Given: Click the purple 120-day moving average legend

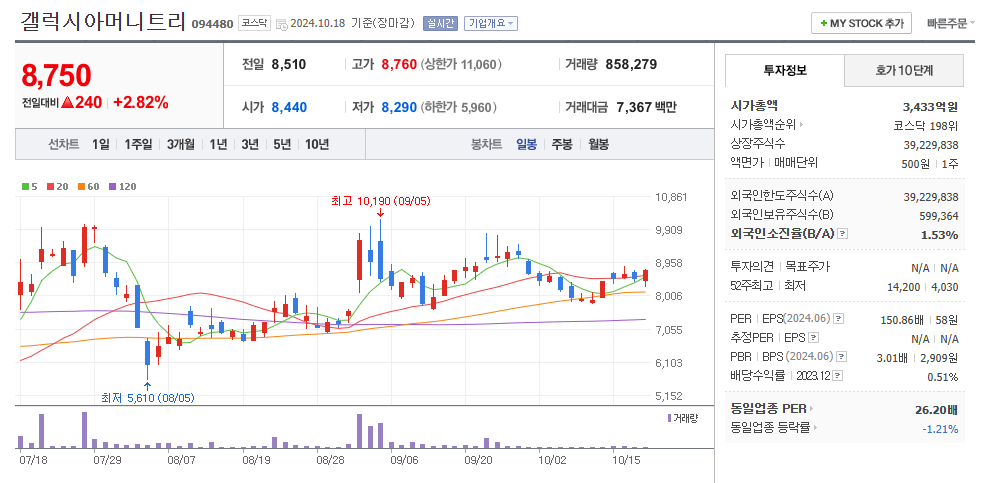Looking at the screenshot, I should 123,187.
